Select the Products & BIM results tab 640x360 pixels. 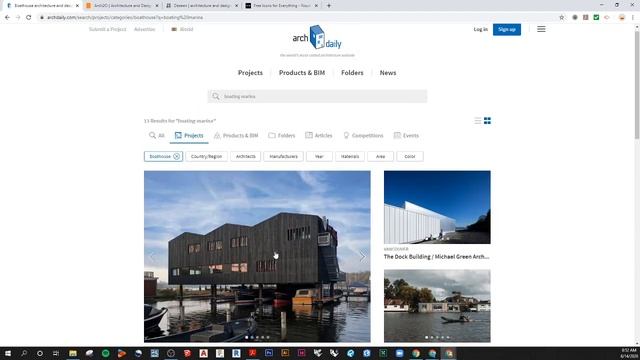pos(236,136)
